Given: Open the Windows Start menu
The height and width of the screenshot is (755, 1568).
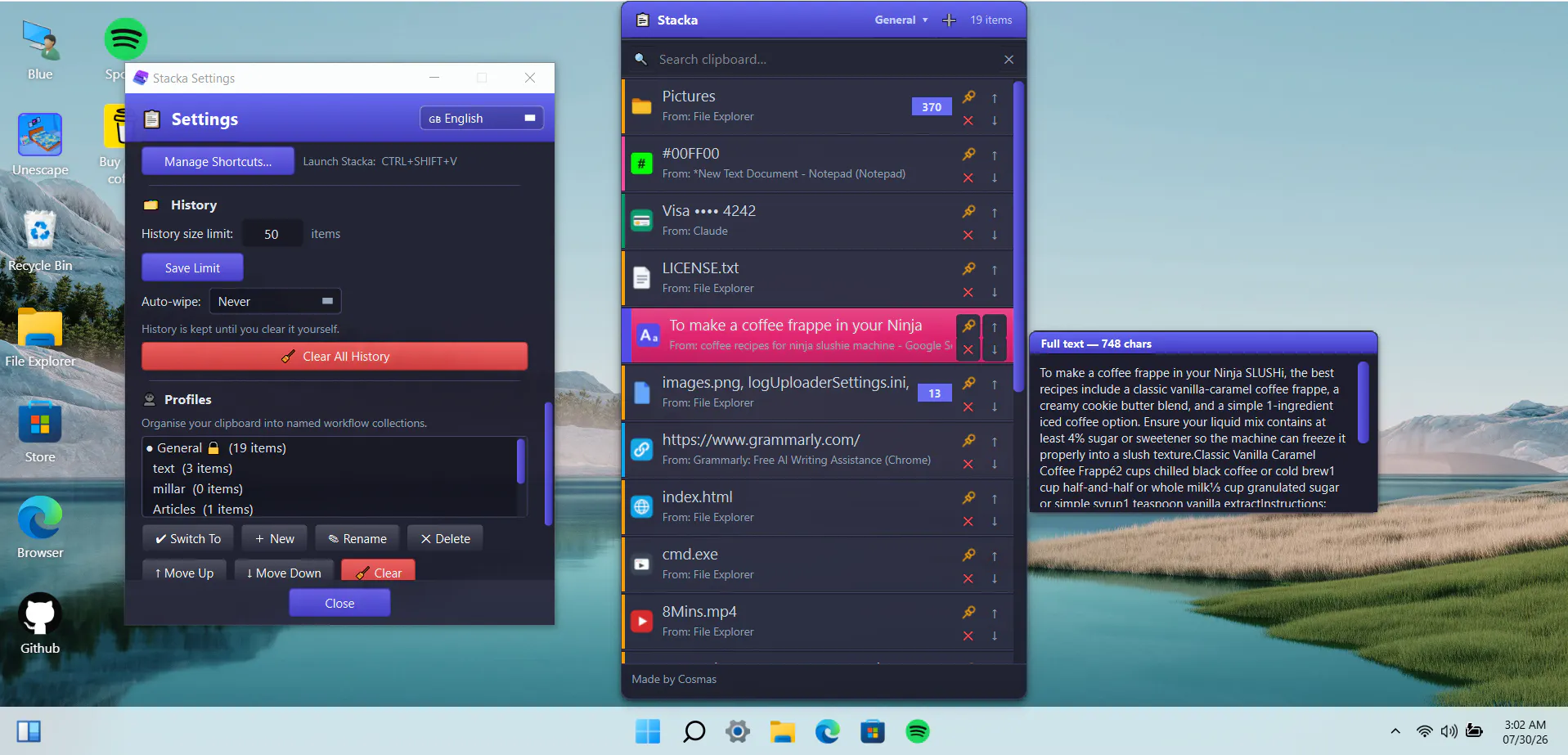Looking at the screenshot, I should [x=648, y=731].
